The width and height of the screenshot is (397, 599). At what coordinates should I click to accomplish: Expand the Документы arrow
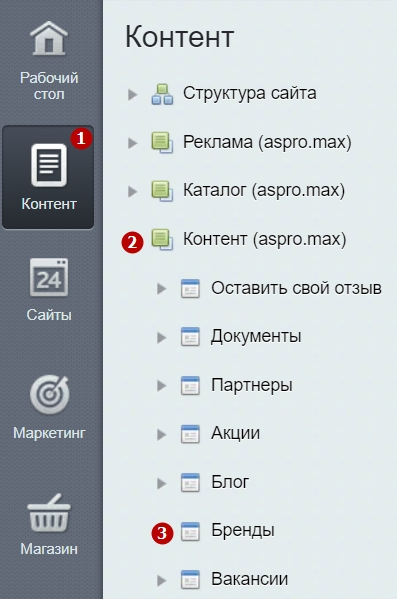coord(162,337)
